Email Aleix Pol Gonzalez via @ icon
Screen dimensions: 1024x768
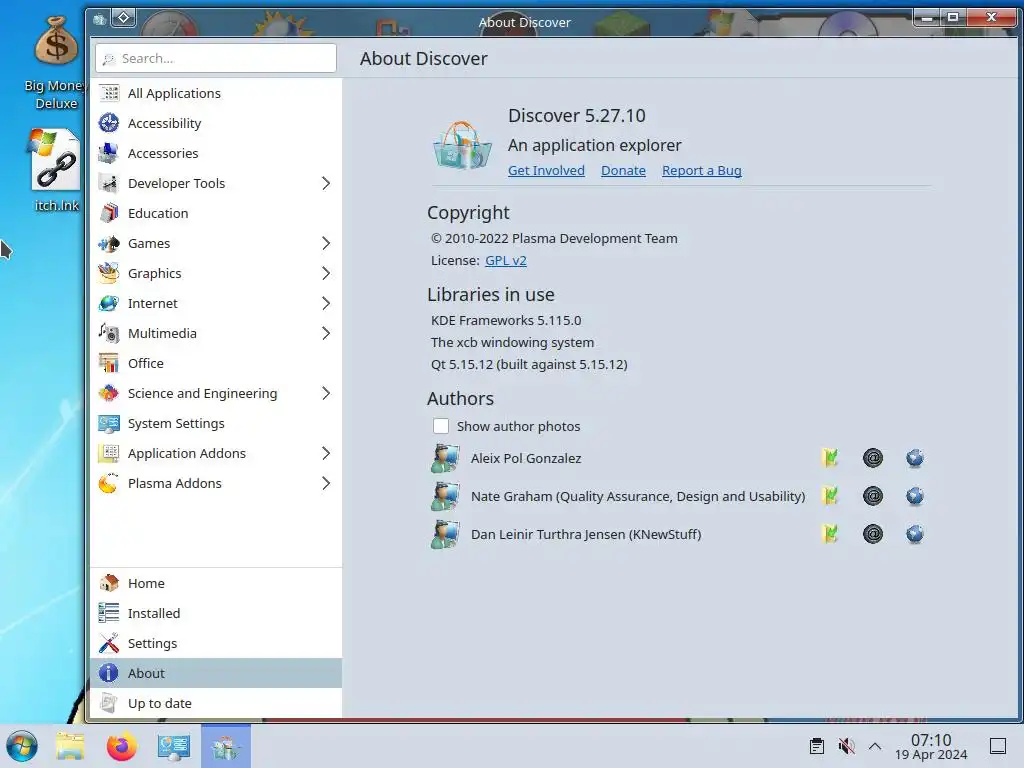tap(873, 458)
